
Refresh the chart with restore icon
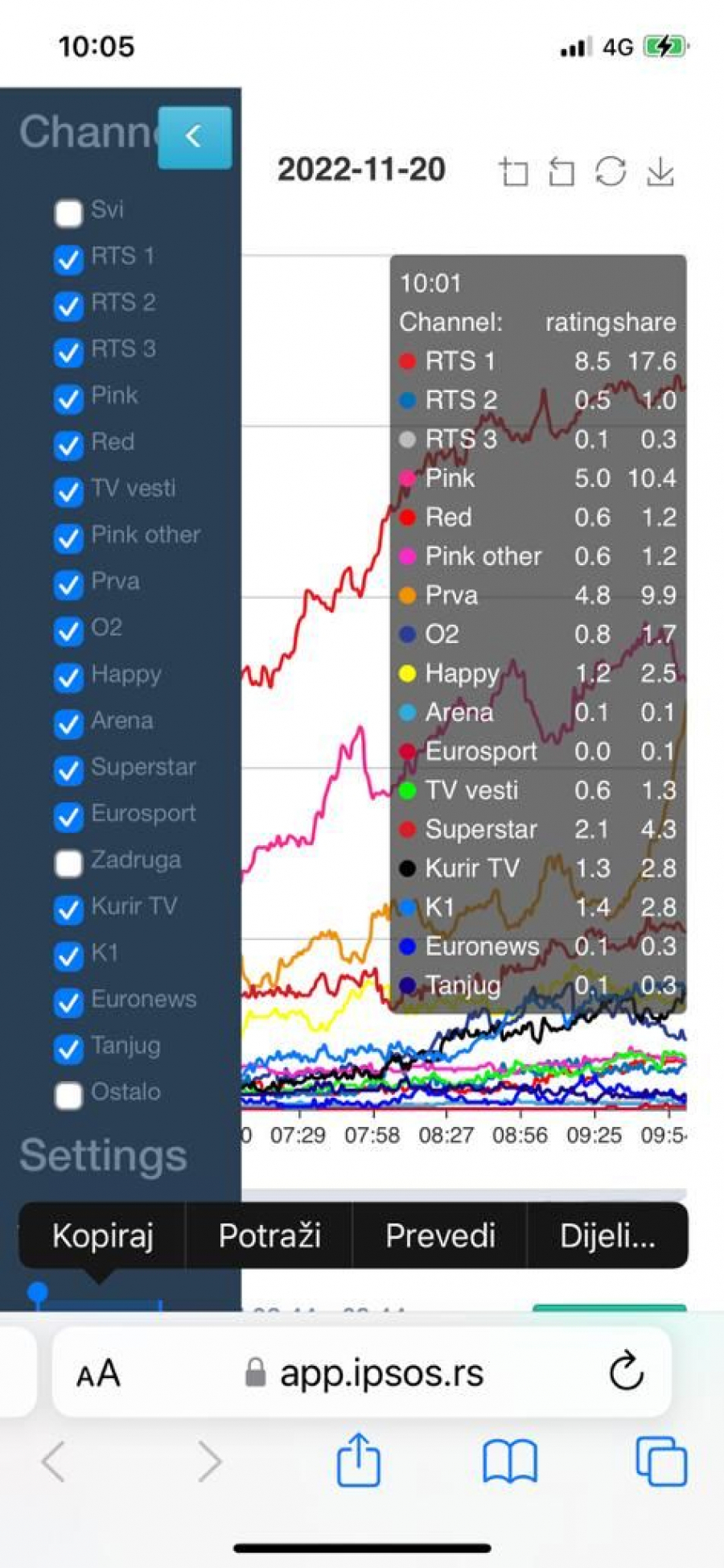click(611, 171)
